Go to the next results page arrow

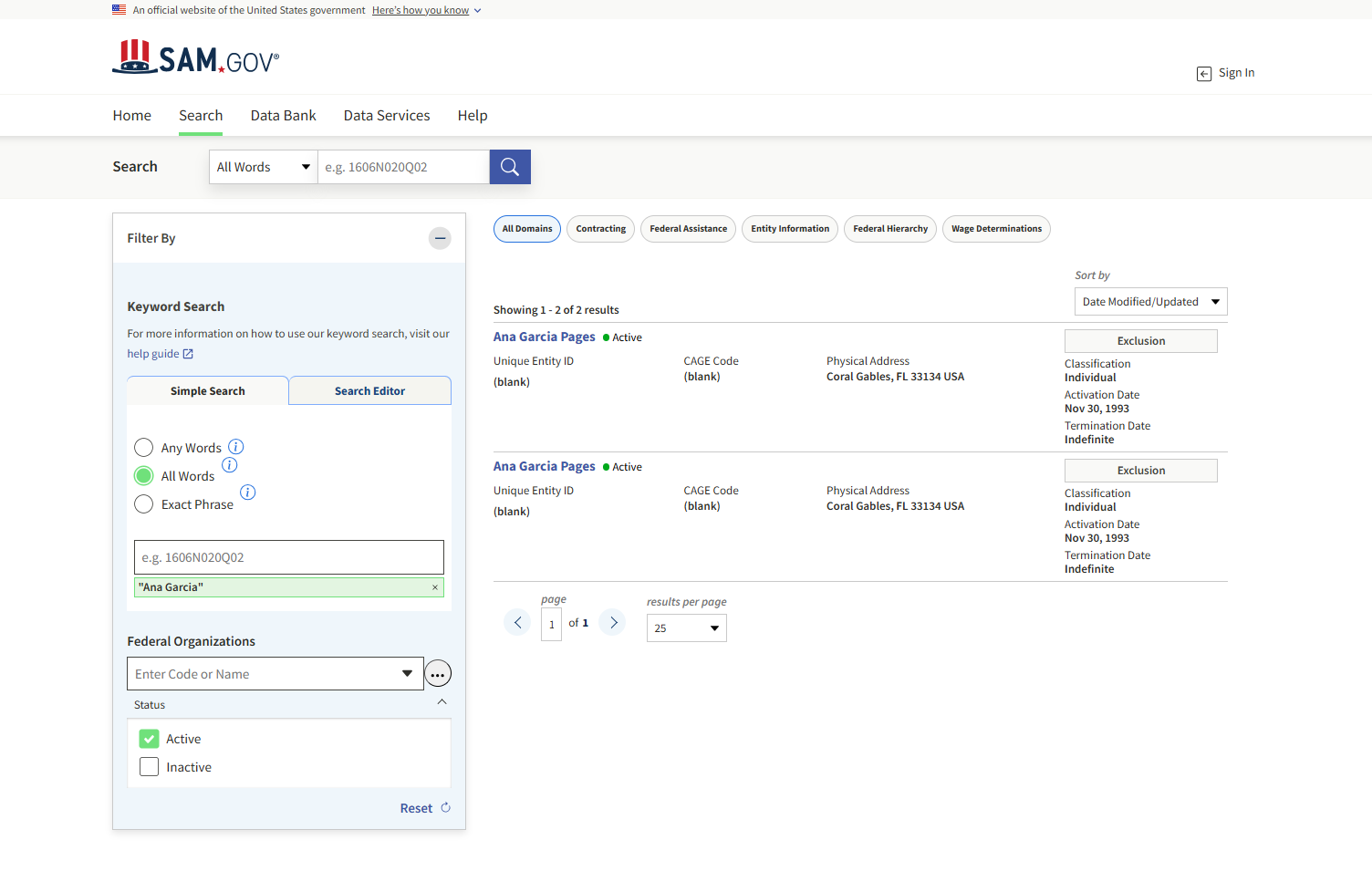click(x=613, y=623)
